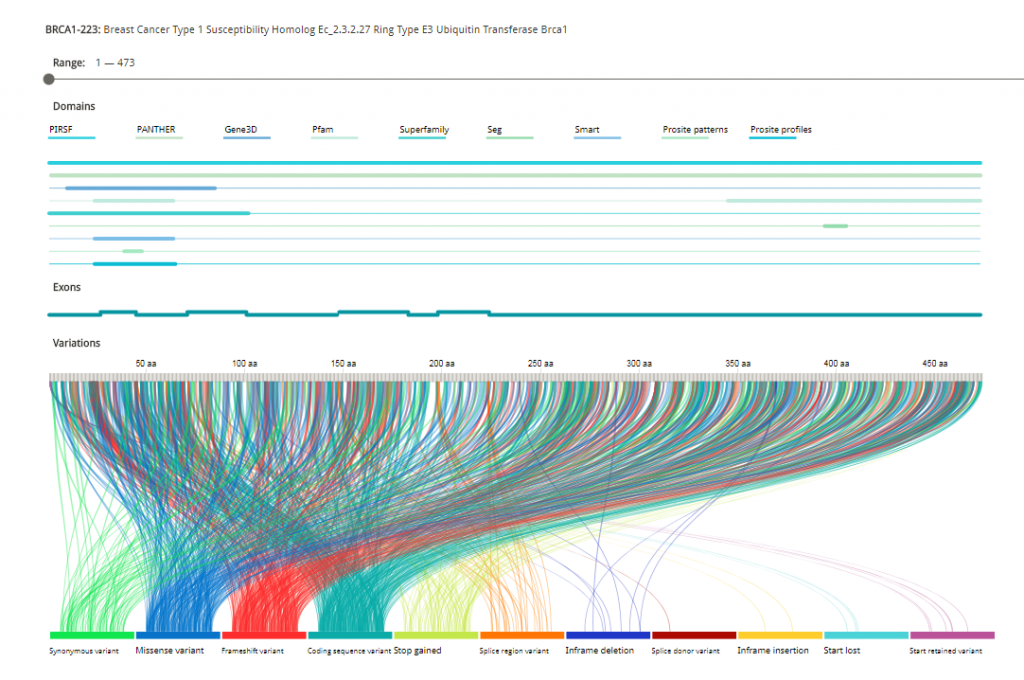Click the Prosite profiles track label
Image resolution: width=1024 pixels, height=680 pixels.
click(780, 130)
